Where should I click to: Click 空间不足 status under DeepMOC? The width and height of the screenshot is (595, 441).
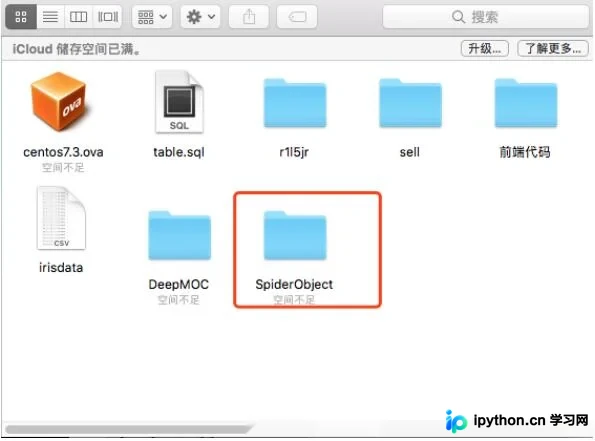(179, 300)
